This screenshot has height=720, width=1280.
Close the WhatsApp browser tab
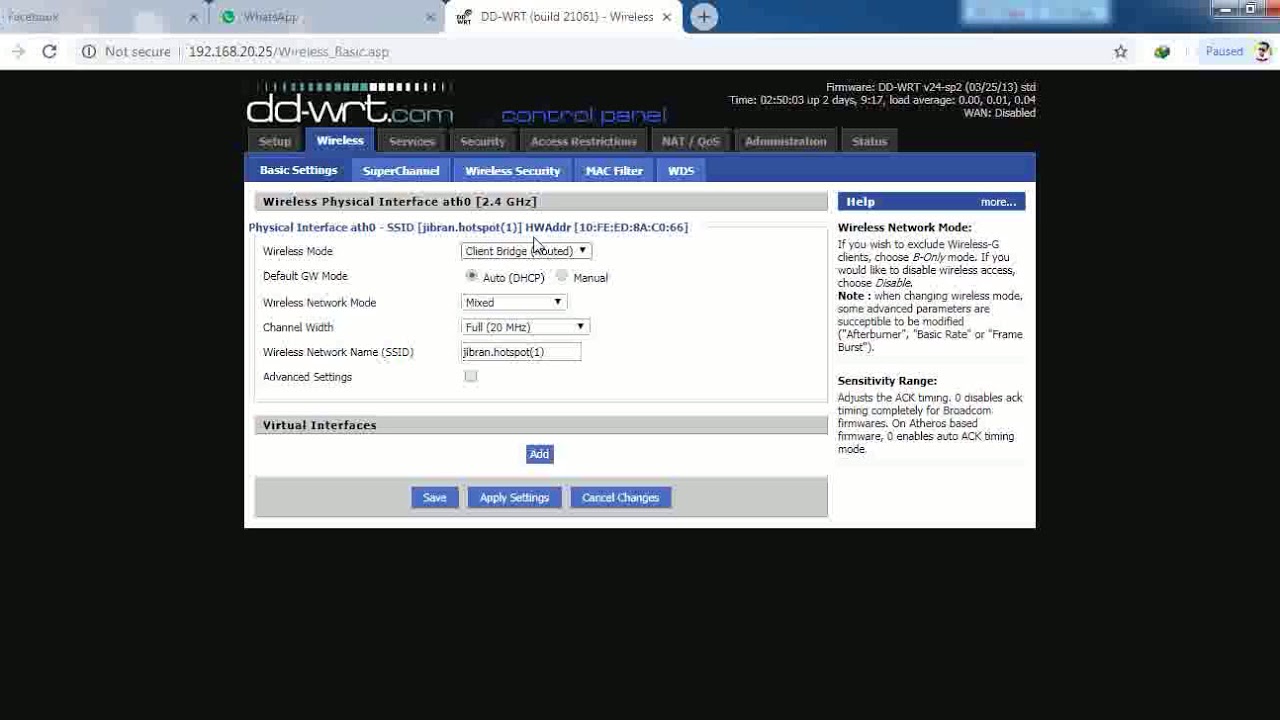[x=430, y=17]
